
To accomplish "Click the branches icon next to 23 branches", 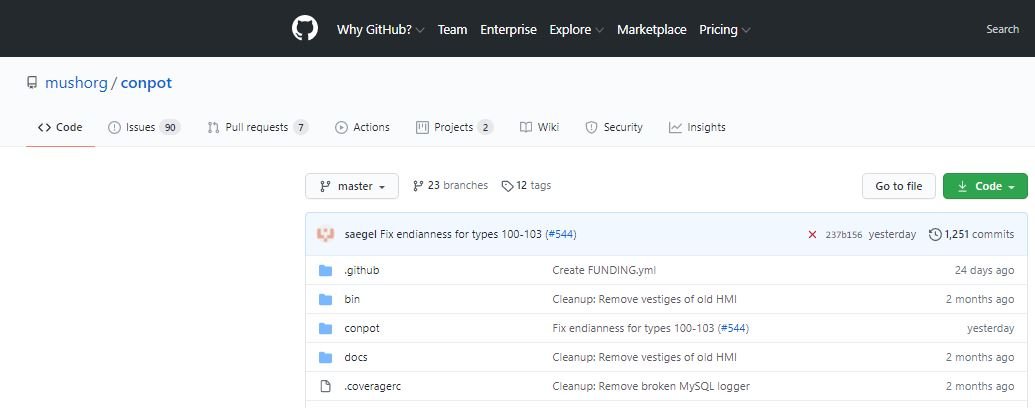I will point(418,186).
